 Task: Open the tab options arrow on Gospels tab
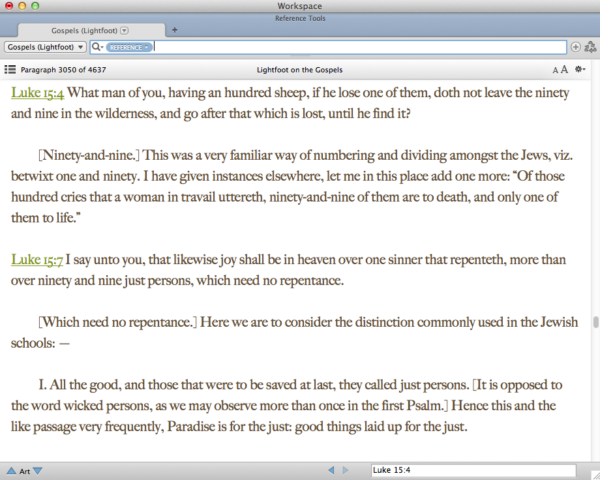click(124, 30)
